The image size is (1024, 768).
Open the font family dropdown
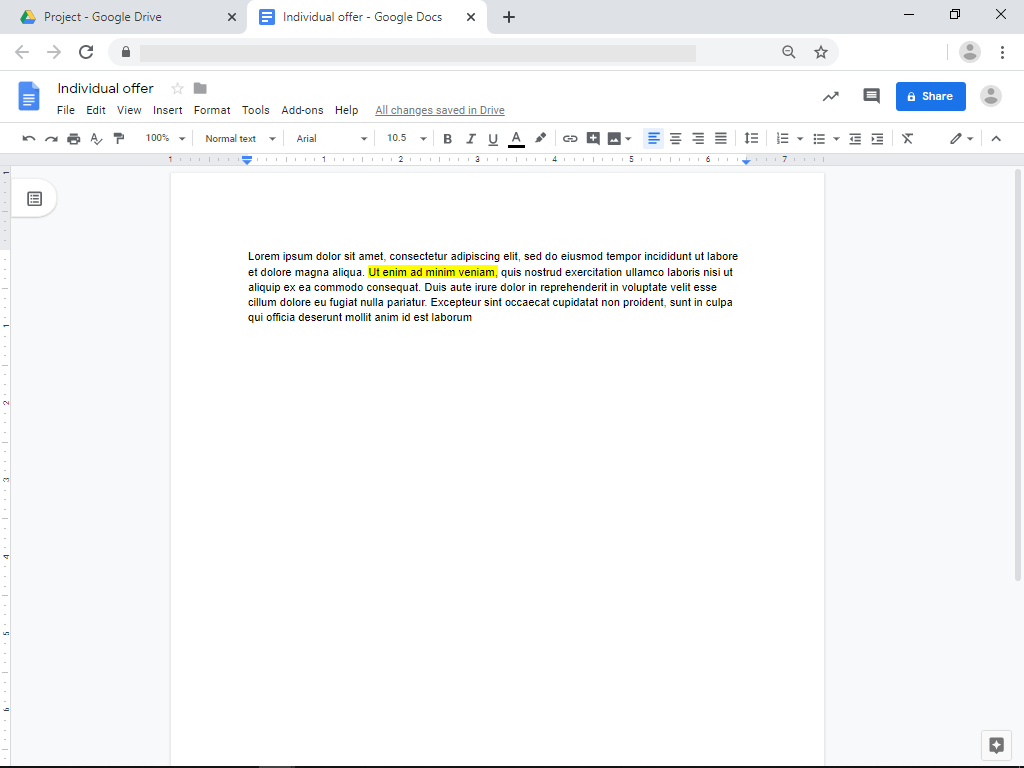(330, 138)
